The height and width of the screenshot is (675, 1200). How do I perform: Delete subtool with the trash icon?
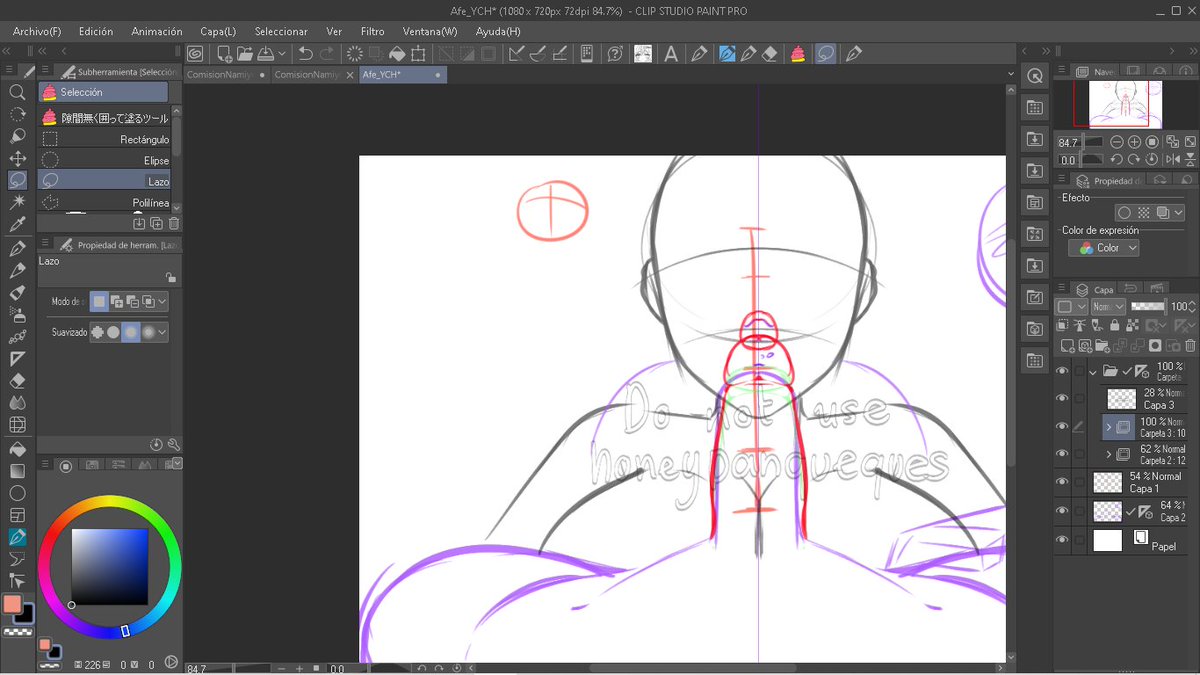pyautogui.click(x=174, y=223)
